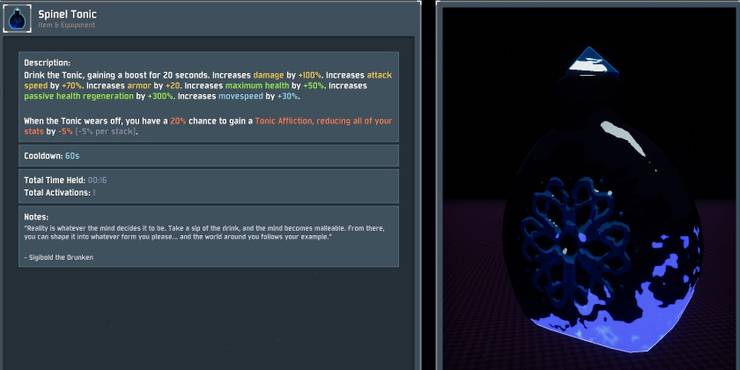Click the 'attack speed' highlighted keyword
Viewport: 740px width, 370px height.
pyautogui.click(x=379, y=75)
